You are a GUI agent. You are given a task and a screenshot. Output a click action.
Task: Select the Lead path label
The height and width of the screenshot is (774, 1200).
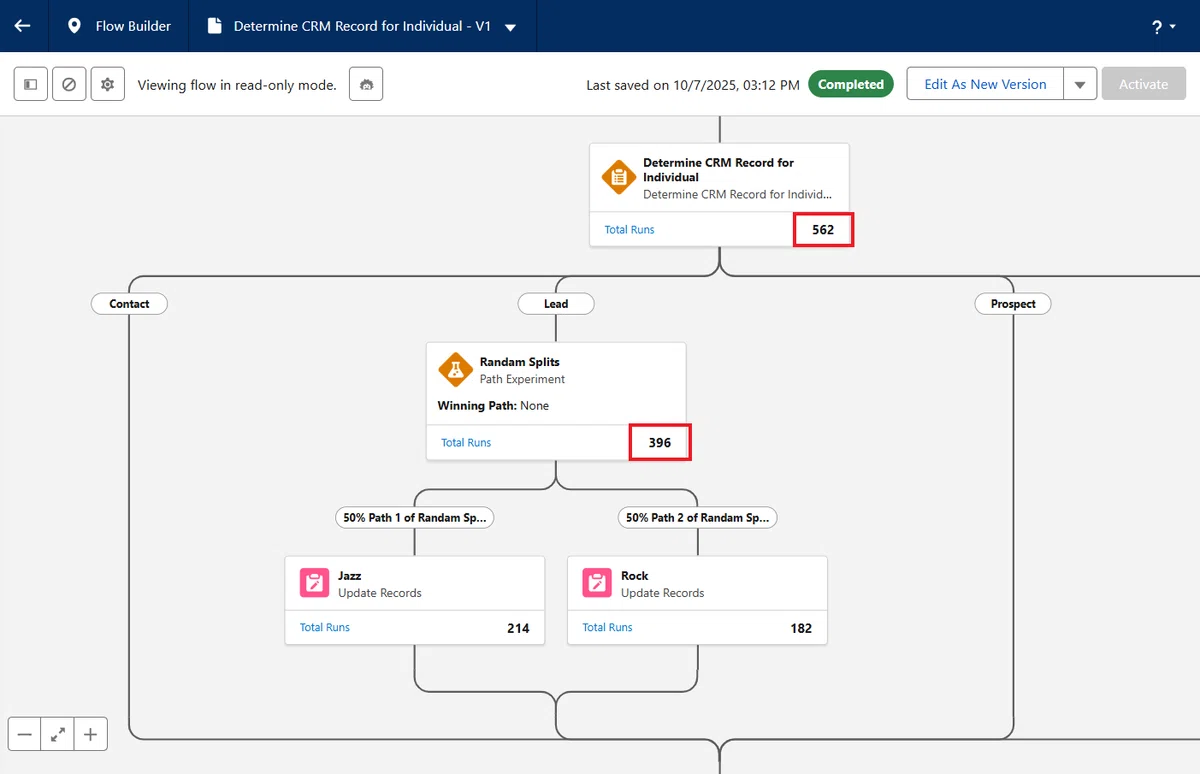[556, 304]
